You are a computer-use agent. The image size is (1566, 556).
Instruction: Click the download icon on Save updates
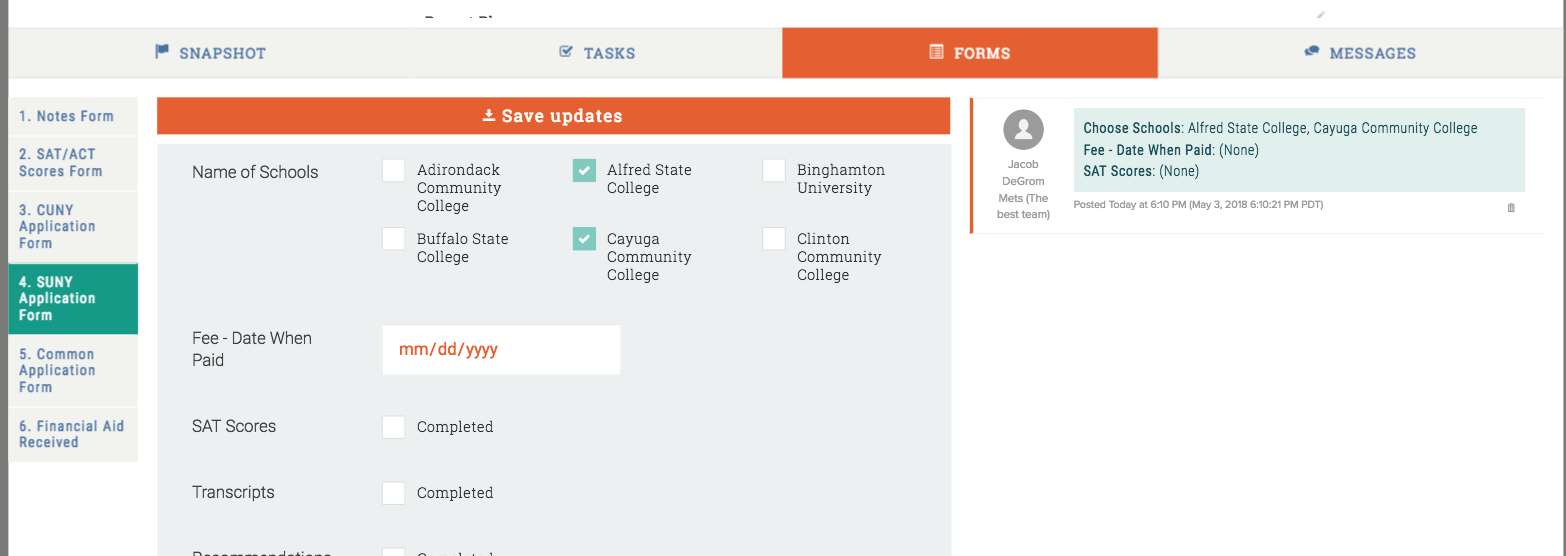[489, 116]
